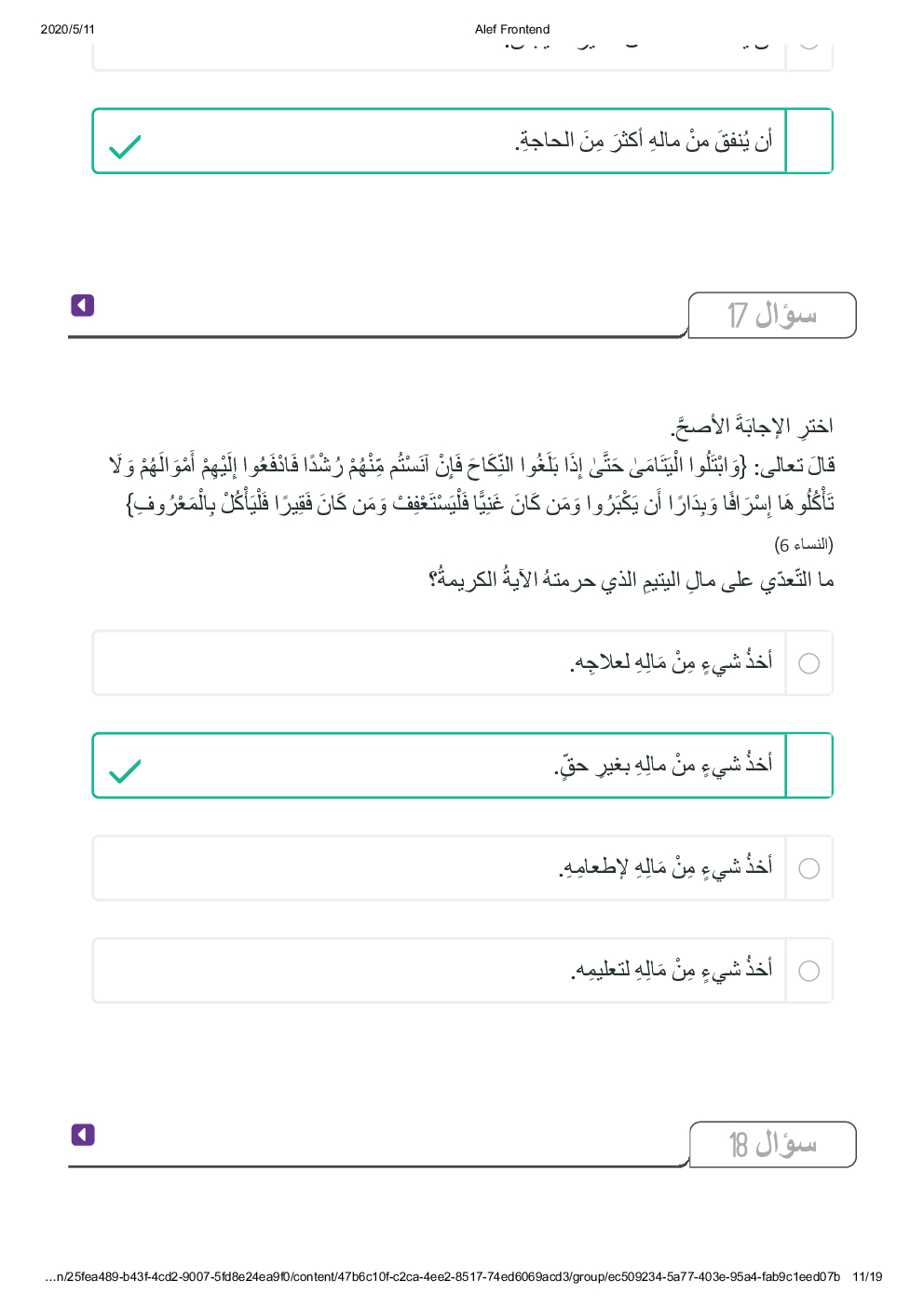924x1307 pixels.
Task: Click the 'Alef Frontend' page header title
Action: click(x=512, y=29)
